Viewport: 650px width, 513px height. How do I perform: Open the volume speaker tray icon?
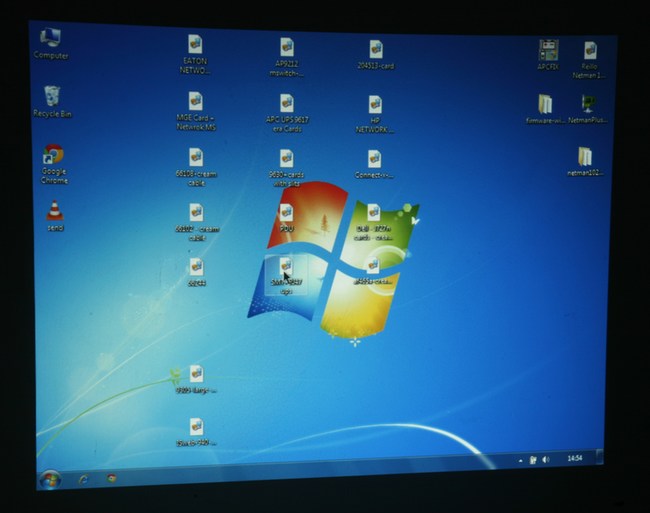546,460
